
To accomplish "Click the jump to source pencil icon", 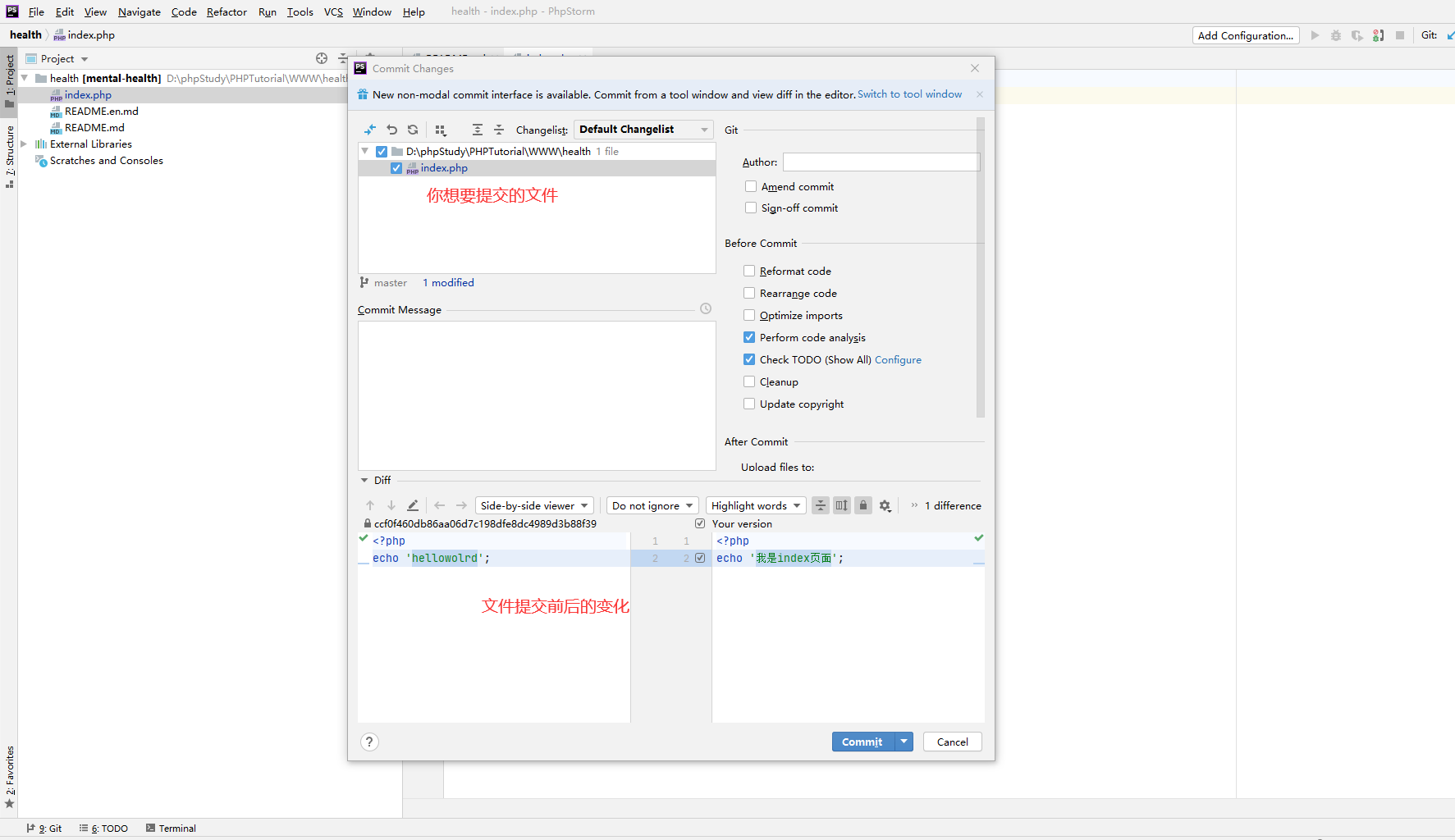I will point(413,505).
